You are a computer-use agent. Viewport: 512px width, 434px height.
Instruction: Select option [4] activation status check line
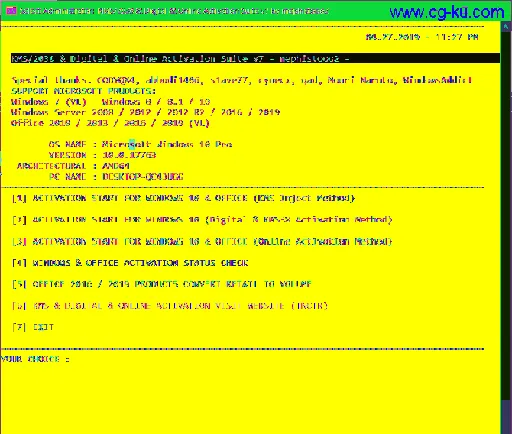pyautogui.click(x=130, y=263)
